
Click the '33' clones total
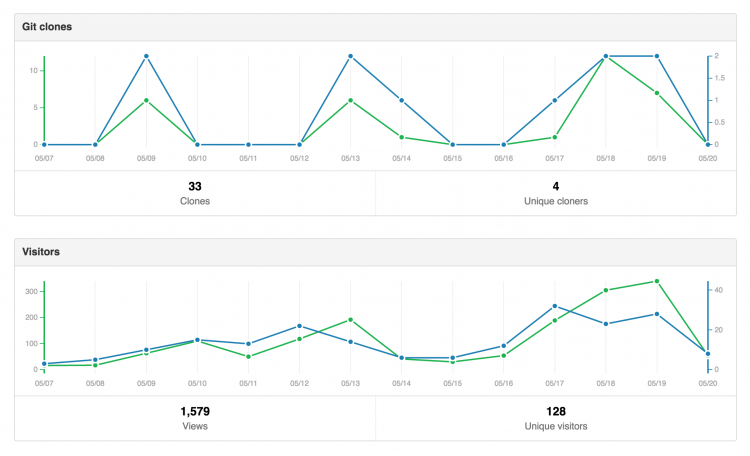(x=195, y=186)
